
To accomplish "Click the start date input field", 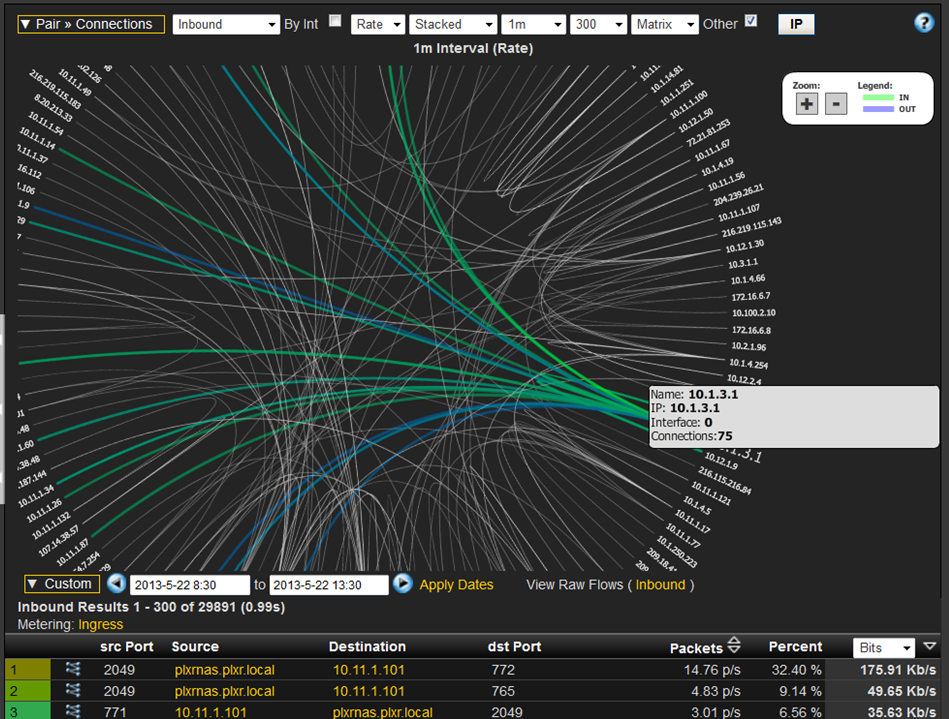I will point(190,585).
